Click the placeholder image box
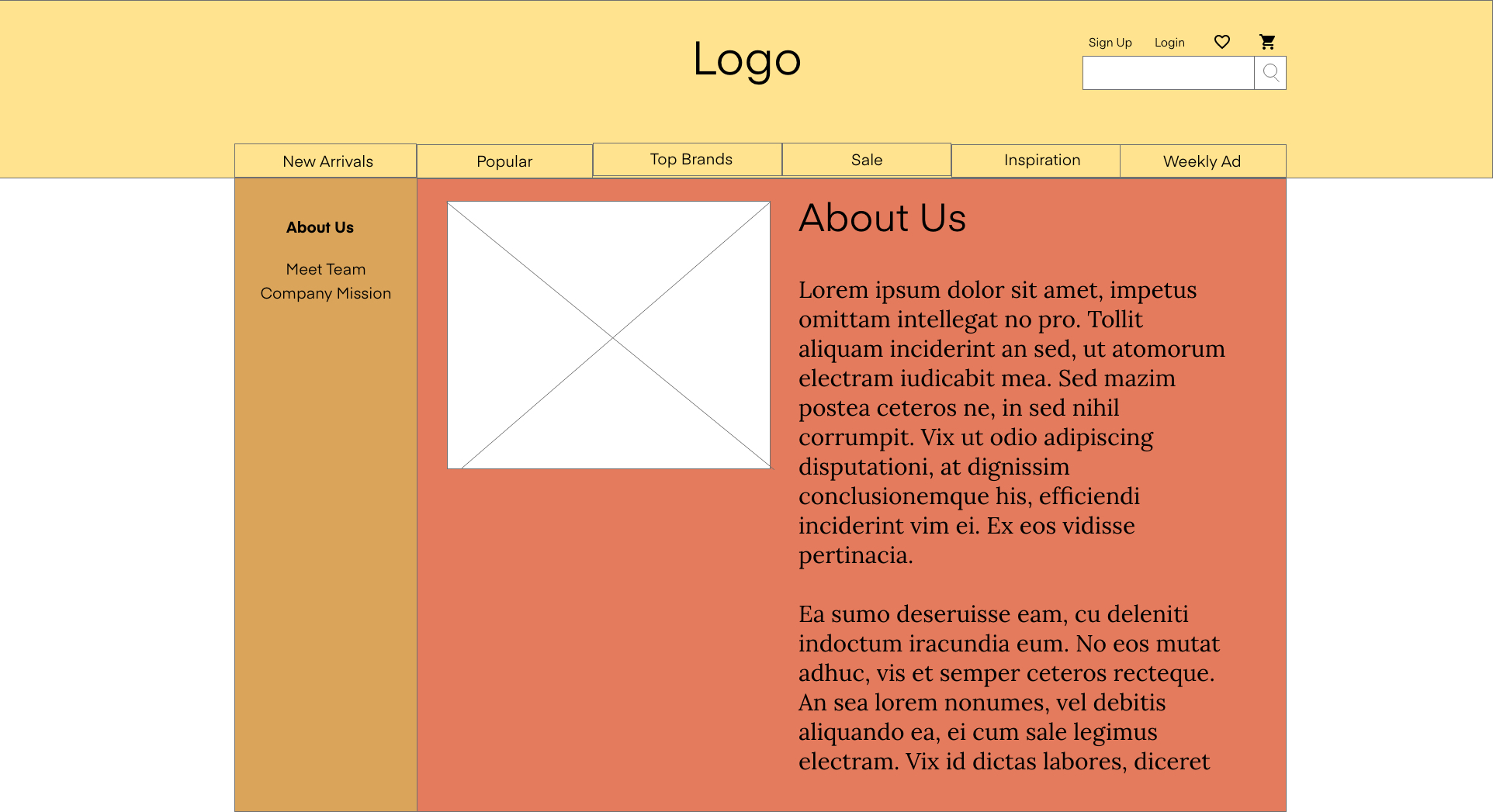Screen dimensions: 1493x812 [x=608, y=335]
